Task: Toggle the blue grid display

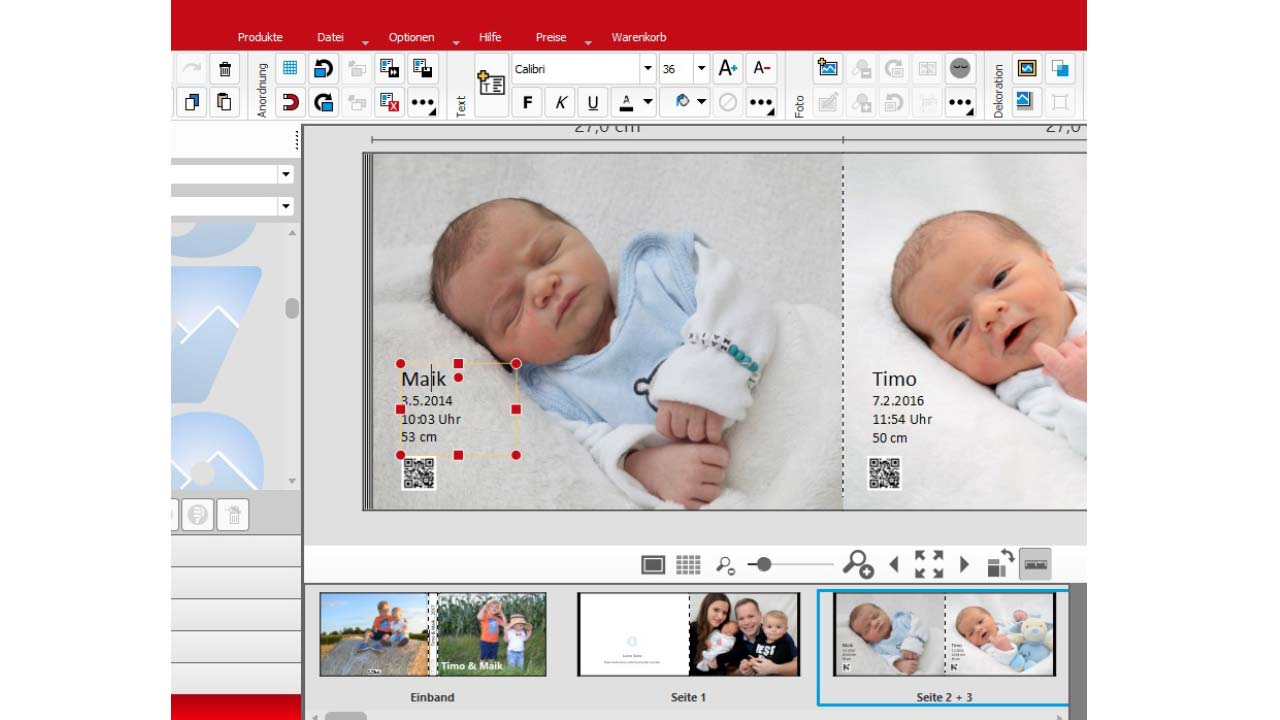Action: click(290, 68)
